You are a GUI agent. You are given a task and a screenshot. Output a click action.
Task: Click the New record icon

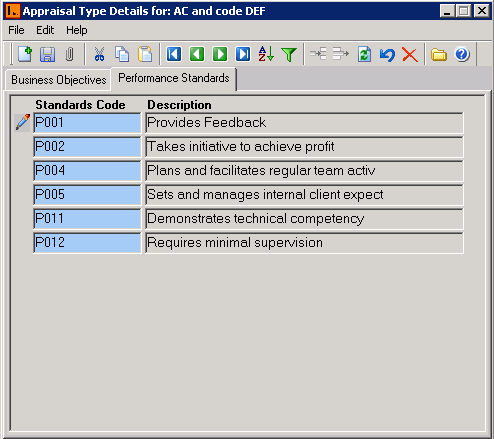click(25, 54)
